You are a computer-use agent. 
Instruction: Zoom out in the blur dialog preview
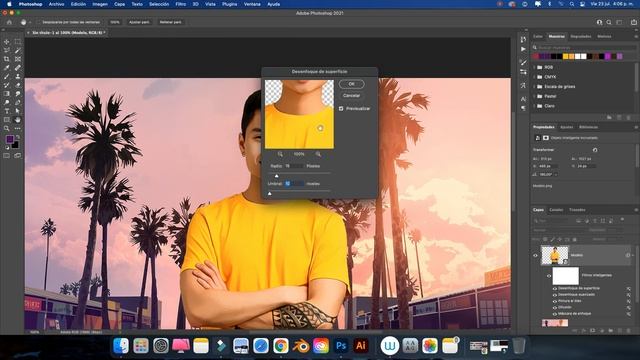pyautogui.click(x=280, y=154)
